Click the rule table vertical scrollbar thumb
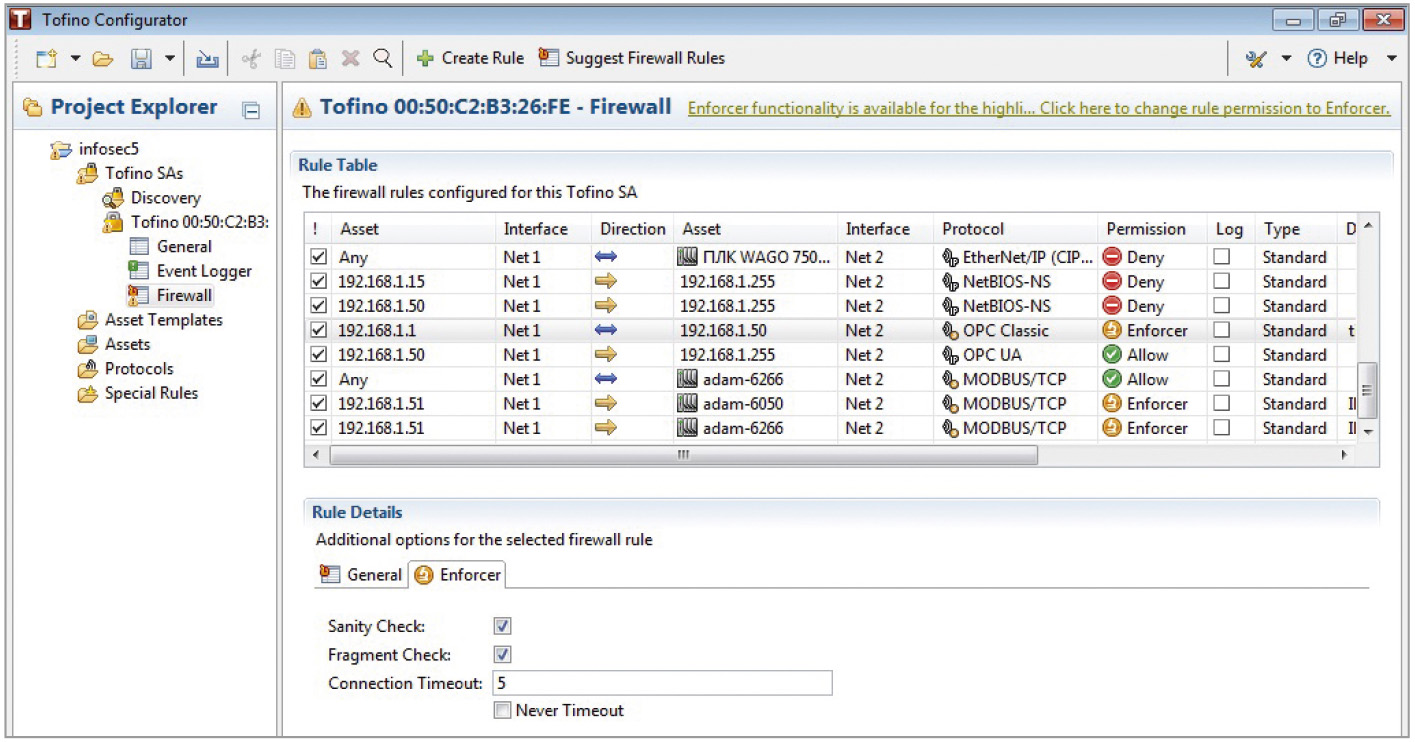This screenshot has height=742, width=1415. click(1368, 391)
